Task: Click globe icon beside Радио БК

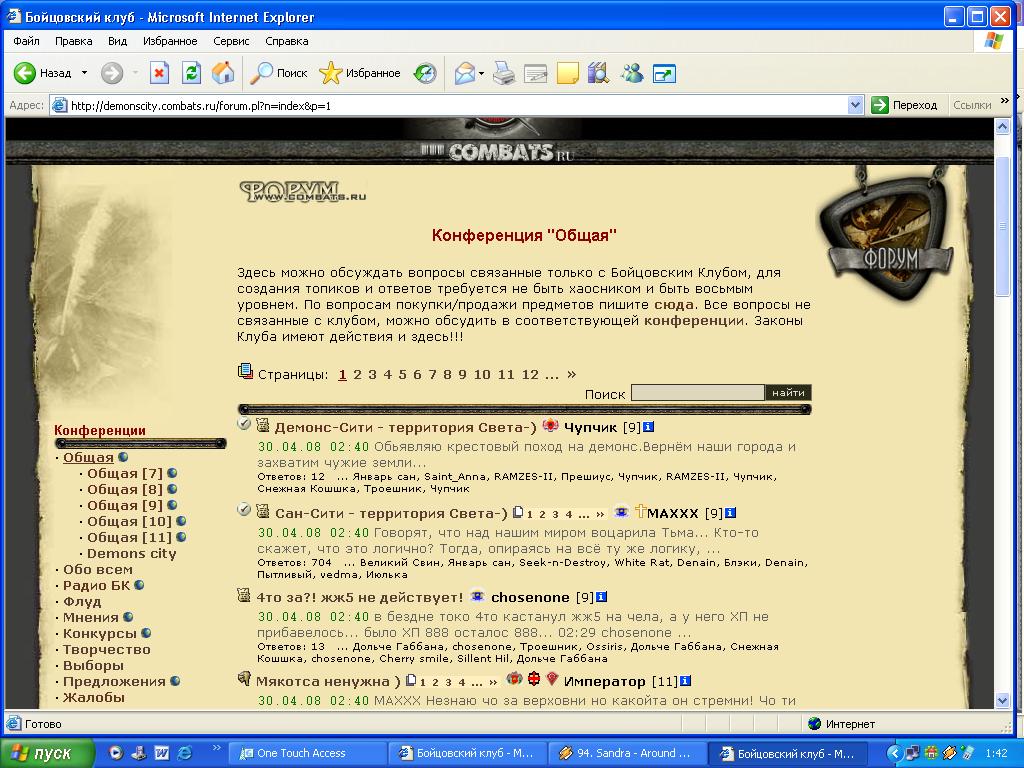Action: [x=138, y=585]
